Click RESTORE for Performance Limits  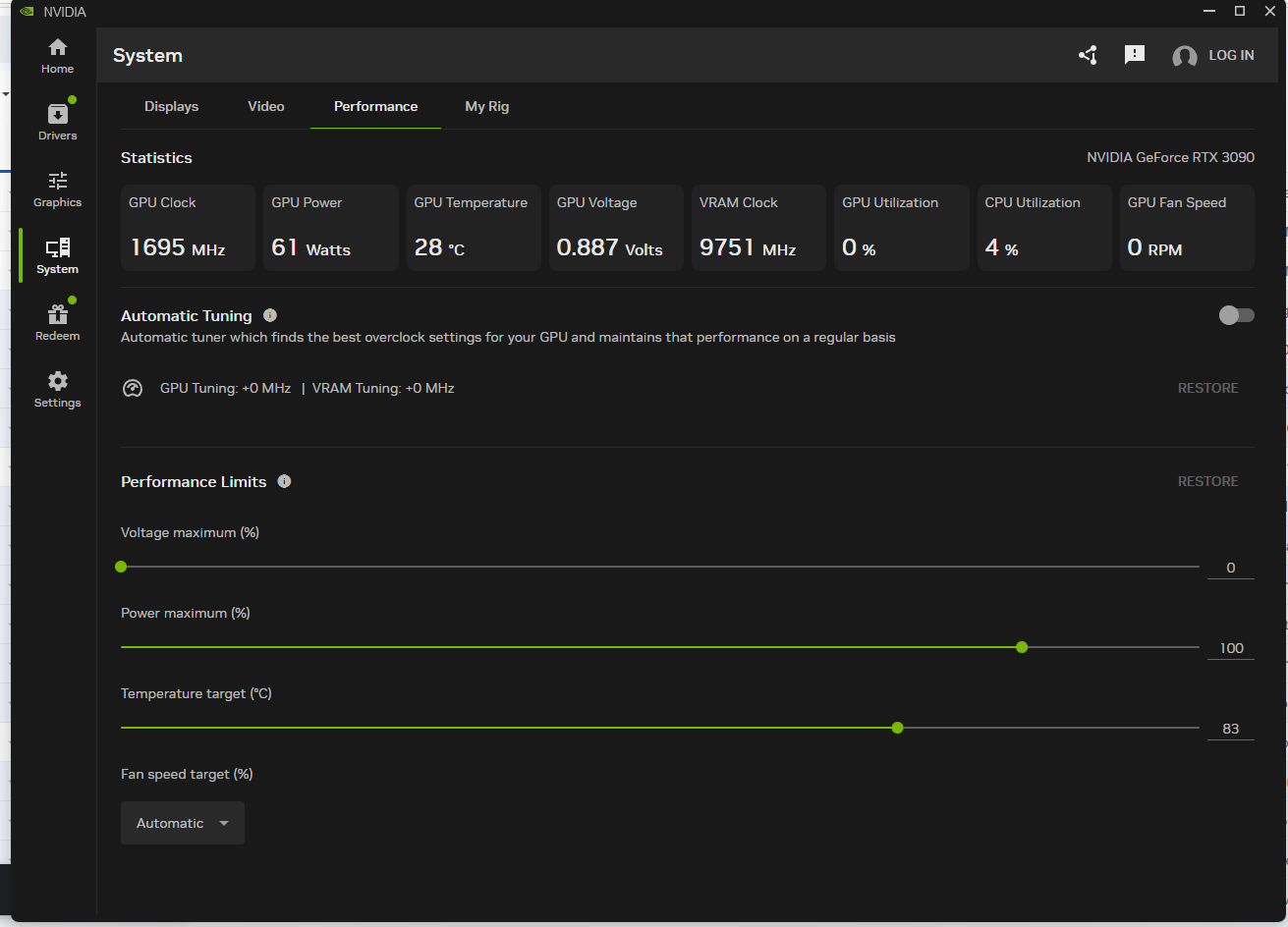[1207, 481]
